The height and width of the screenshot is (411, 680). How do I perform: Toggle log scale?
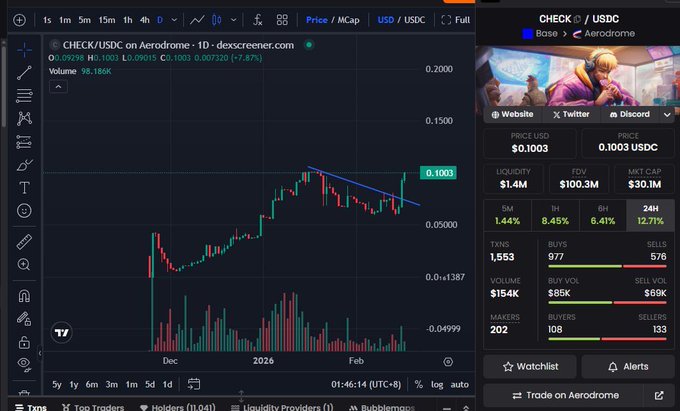click(437, 385)
